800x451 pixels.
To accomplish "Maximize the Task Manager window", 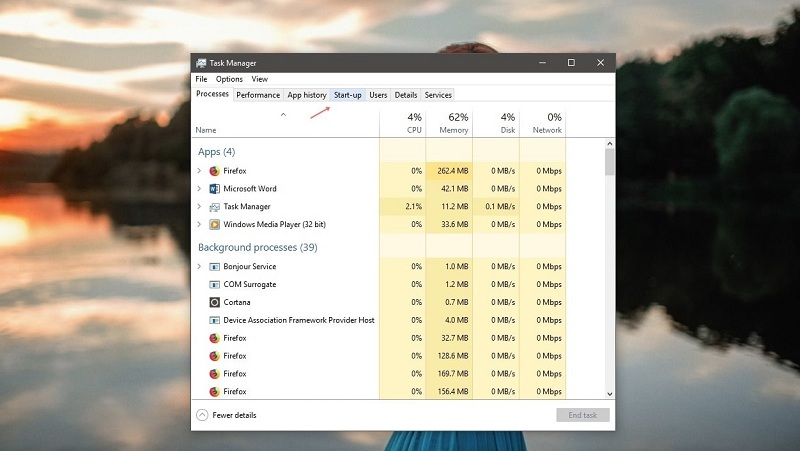I will tap(571, 63).
